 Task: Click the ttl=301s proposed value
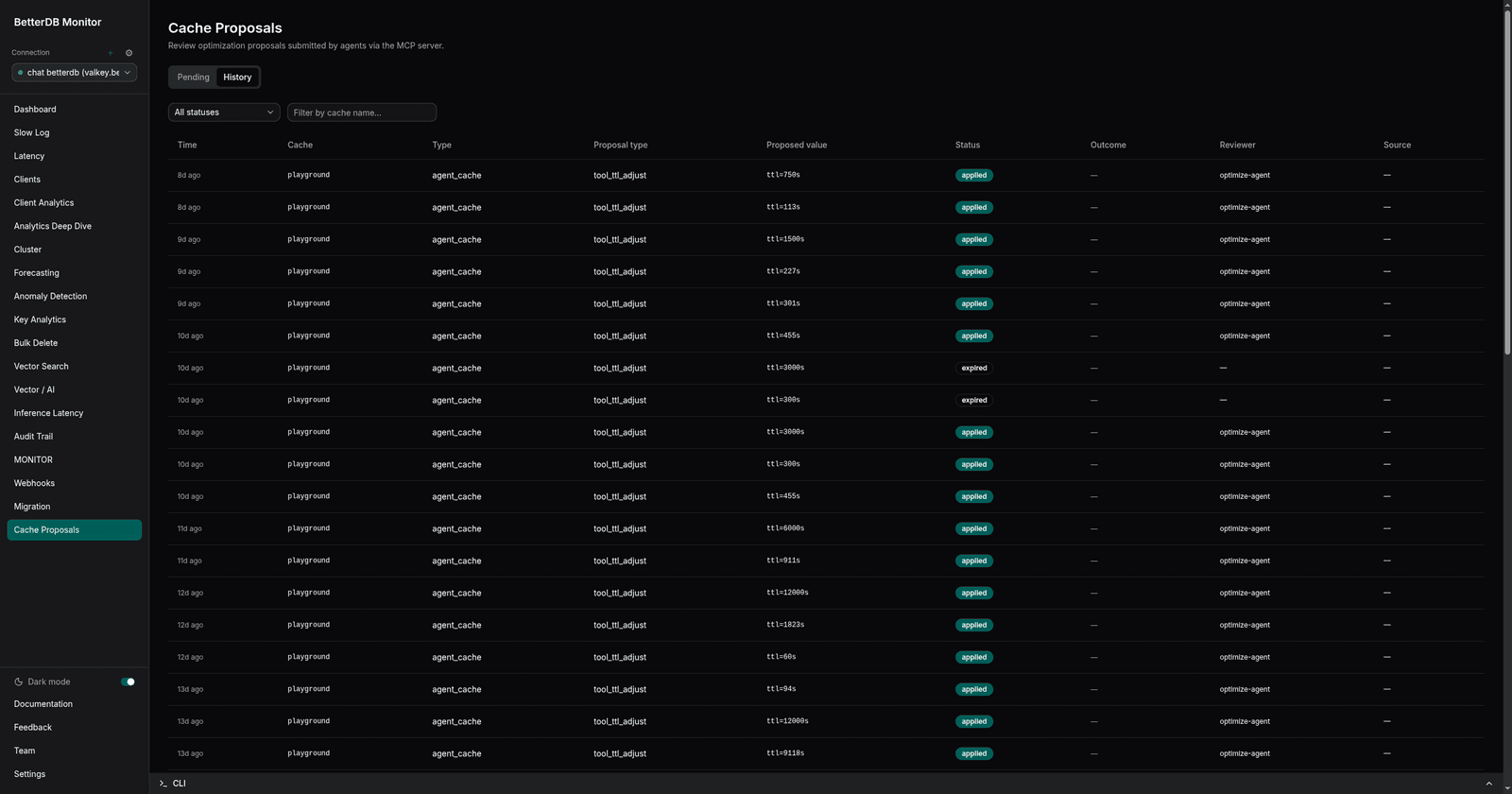point(783,303)
